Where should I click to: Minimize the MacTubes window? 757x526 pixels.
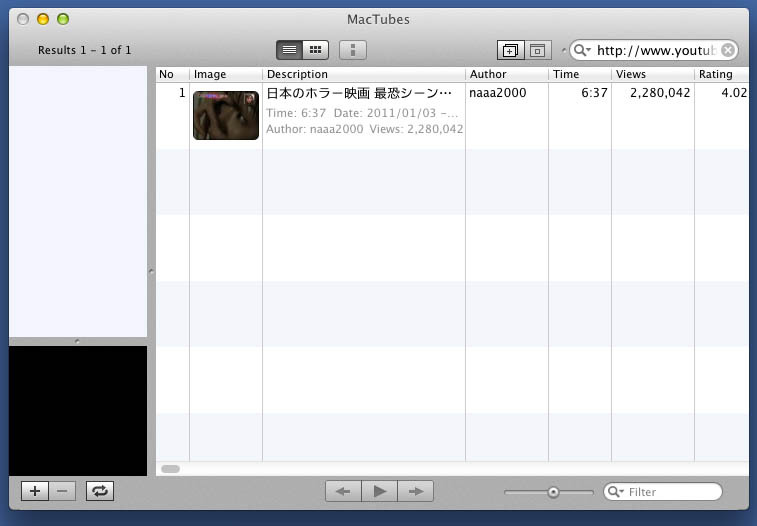click(43, 19)
